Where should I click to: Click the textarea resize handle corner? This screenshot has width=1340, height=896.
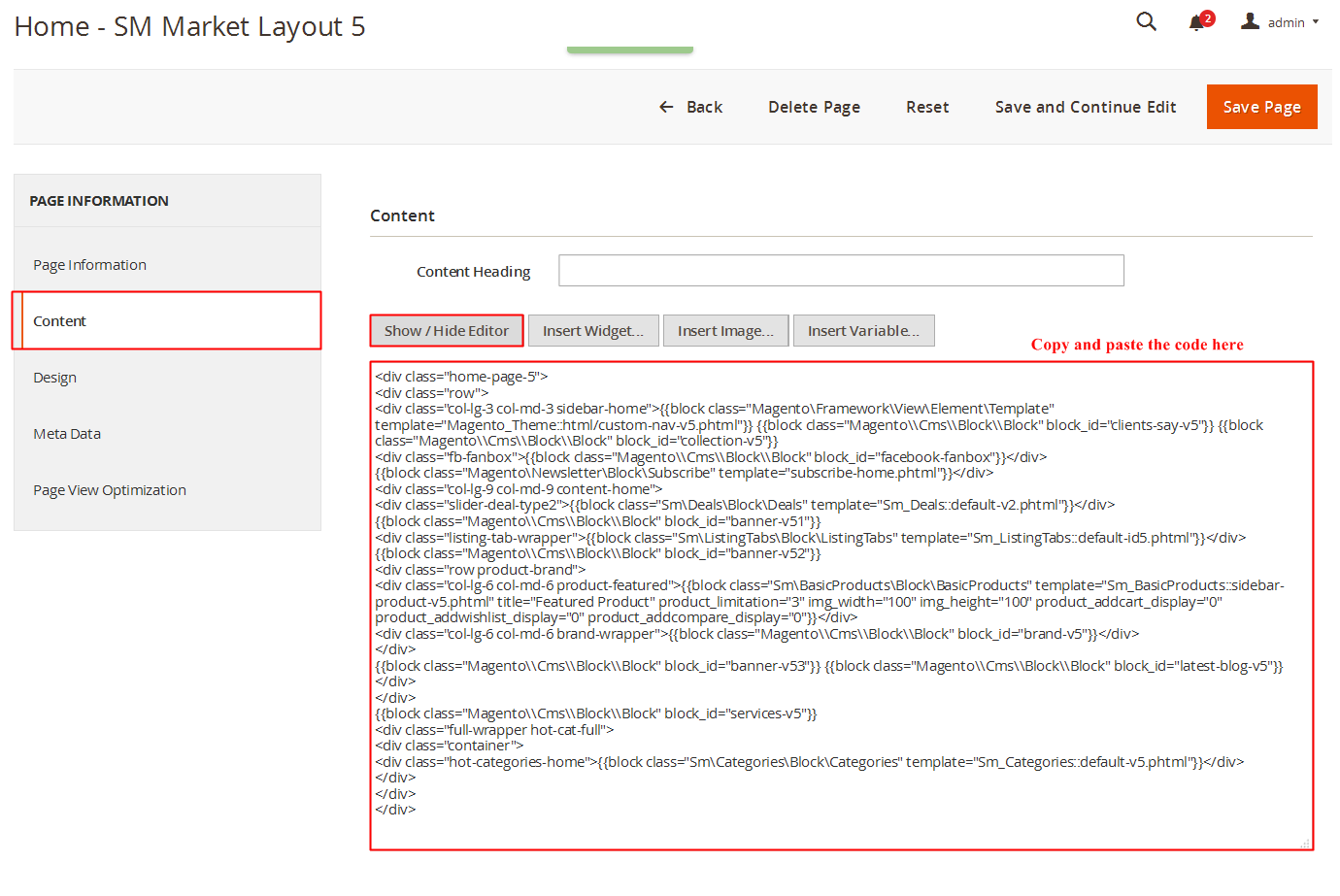[1305, 844]
